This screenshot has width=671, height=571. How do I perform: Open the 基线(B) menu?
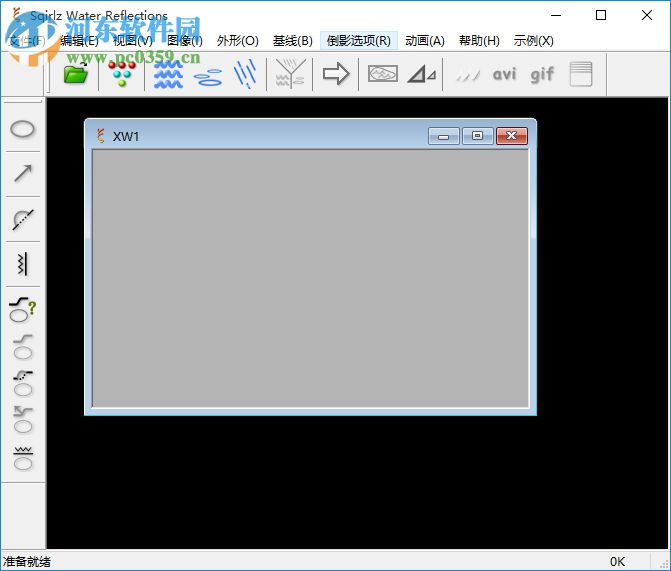click(293, 41)
